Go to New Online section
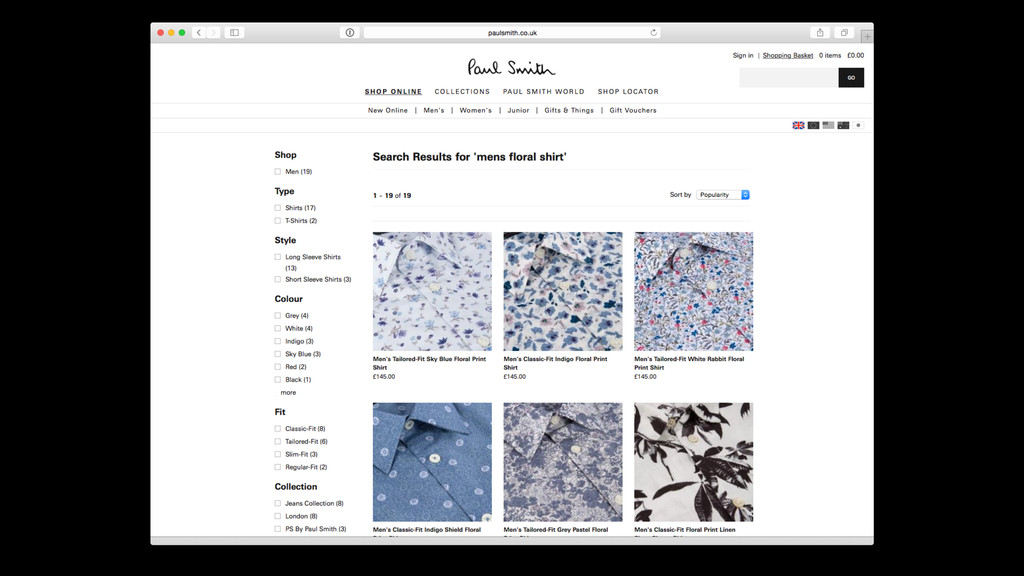 tap(387, 110)
